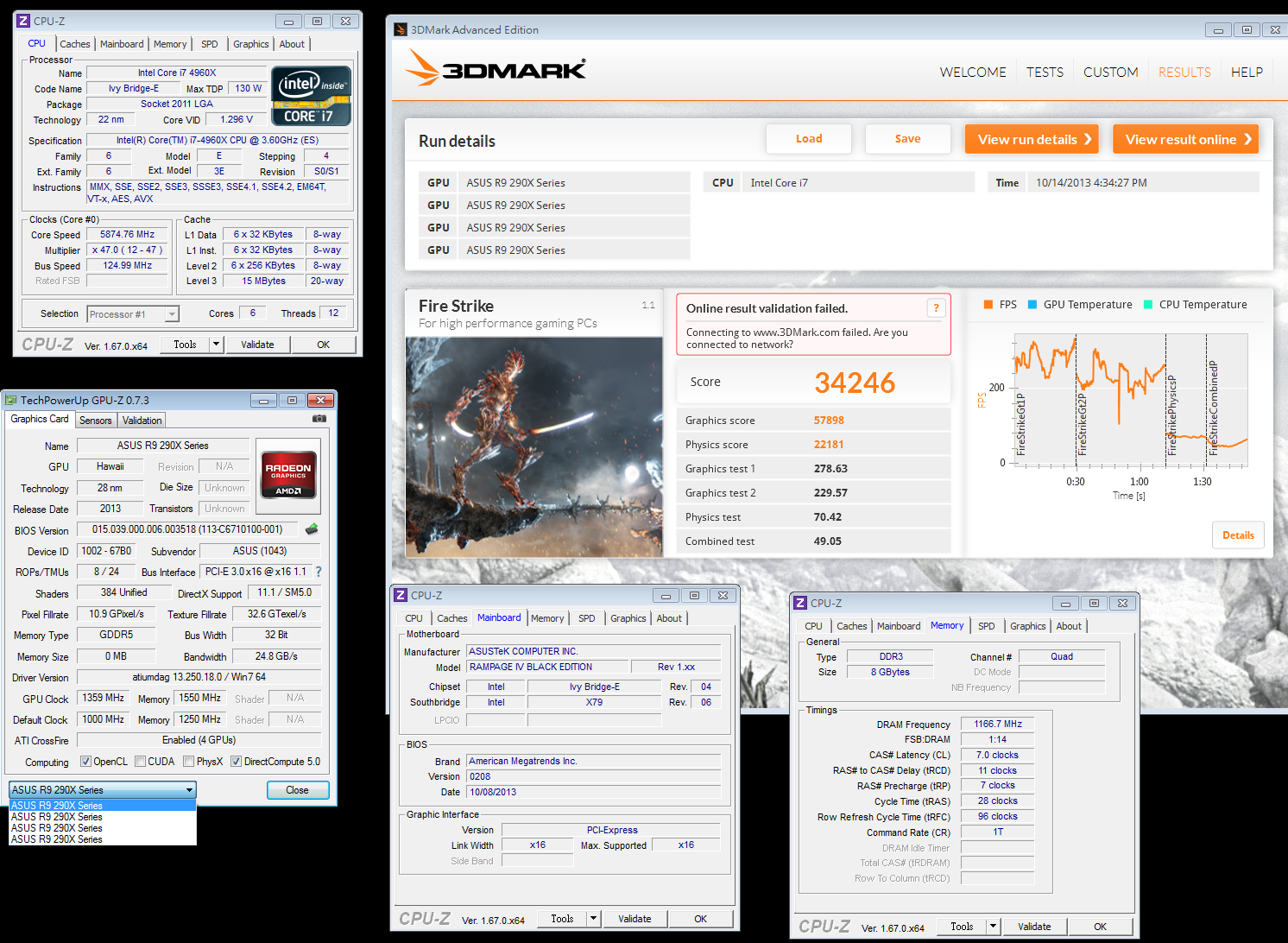Viewport: 1288px width, 943px height.
Task: Click the orange FPS legend swatch
Action: point(987,304)
